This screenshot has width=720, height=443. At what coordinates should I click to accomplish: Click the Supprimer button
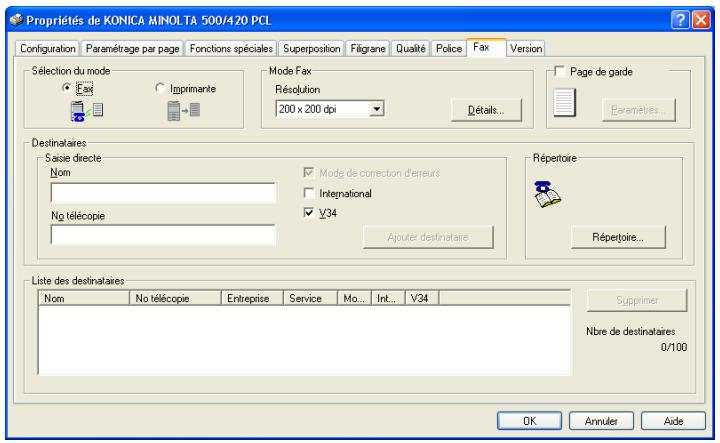pos(637,300)
